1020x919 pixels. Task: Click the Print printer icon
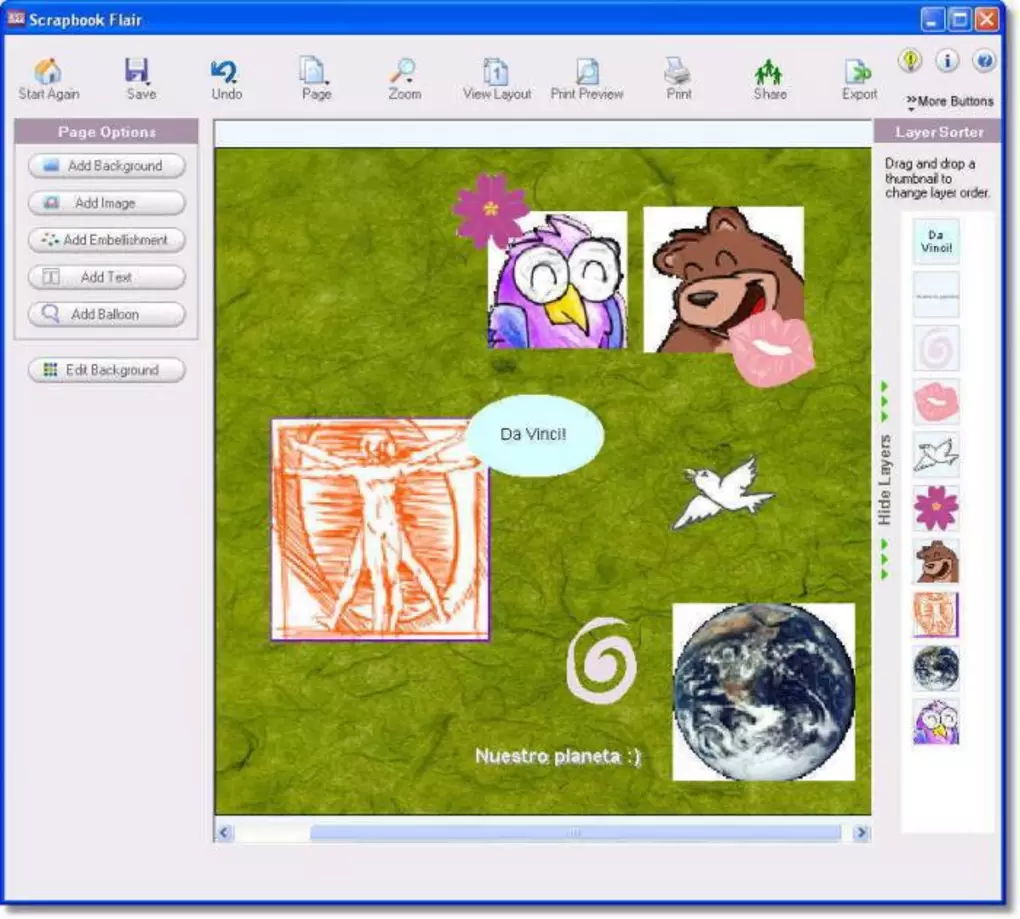(x=677, y=71)
